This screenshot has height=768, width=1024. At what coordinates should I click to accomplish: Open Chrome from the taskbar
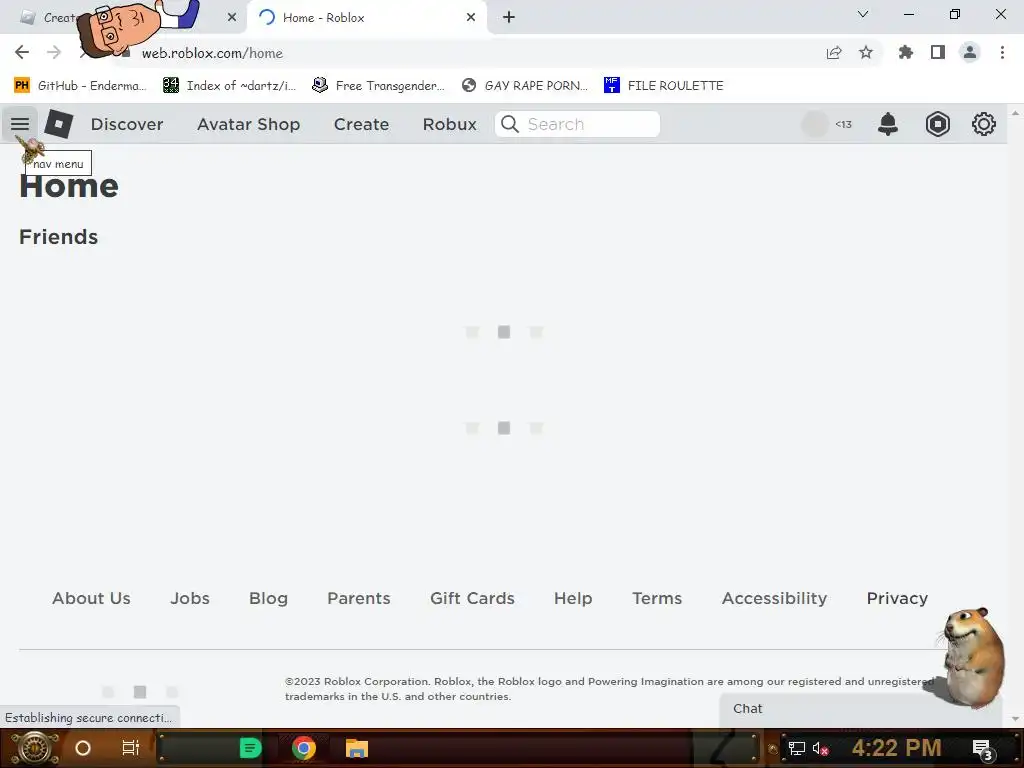304,748
